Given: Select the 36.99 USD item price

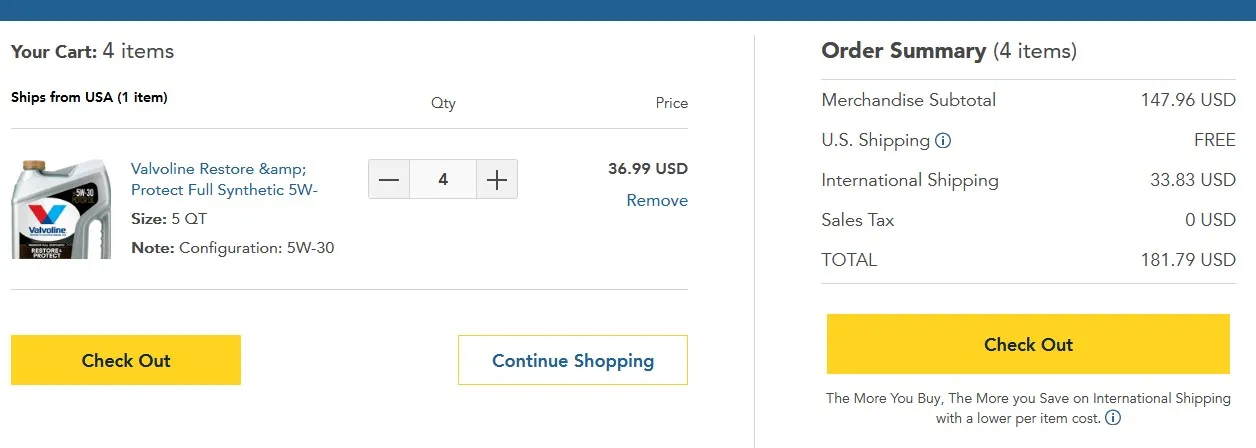Looking at the screenshot, I should pyautogui.click(x=648, y=169).
